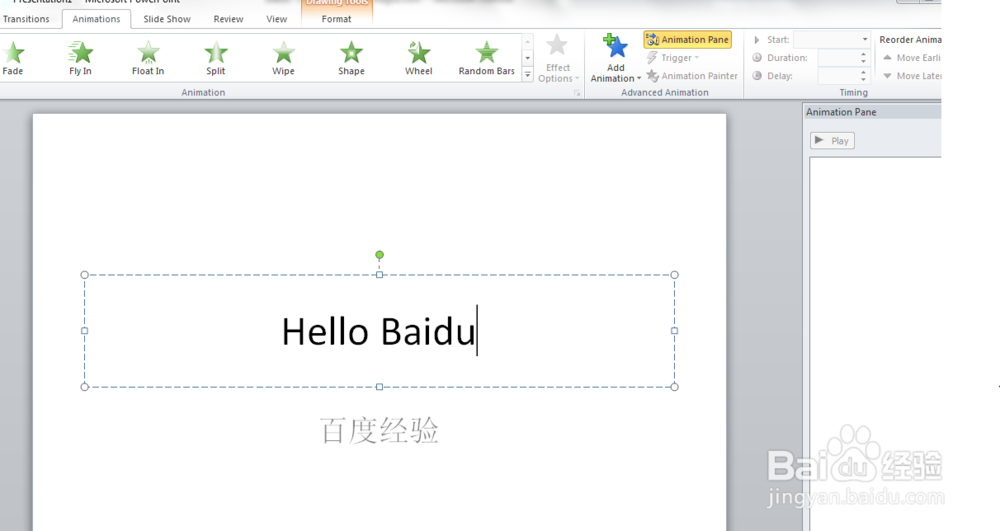Viewport: 1000px width, 531px height.
Task: Open the View tab
Action: pyautogui.click(x=277, y=19)
